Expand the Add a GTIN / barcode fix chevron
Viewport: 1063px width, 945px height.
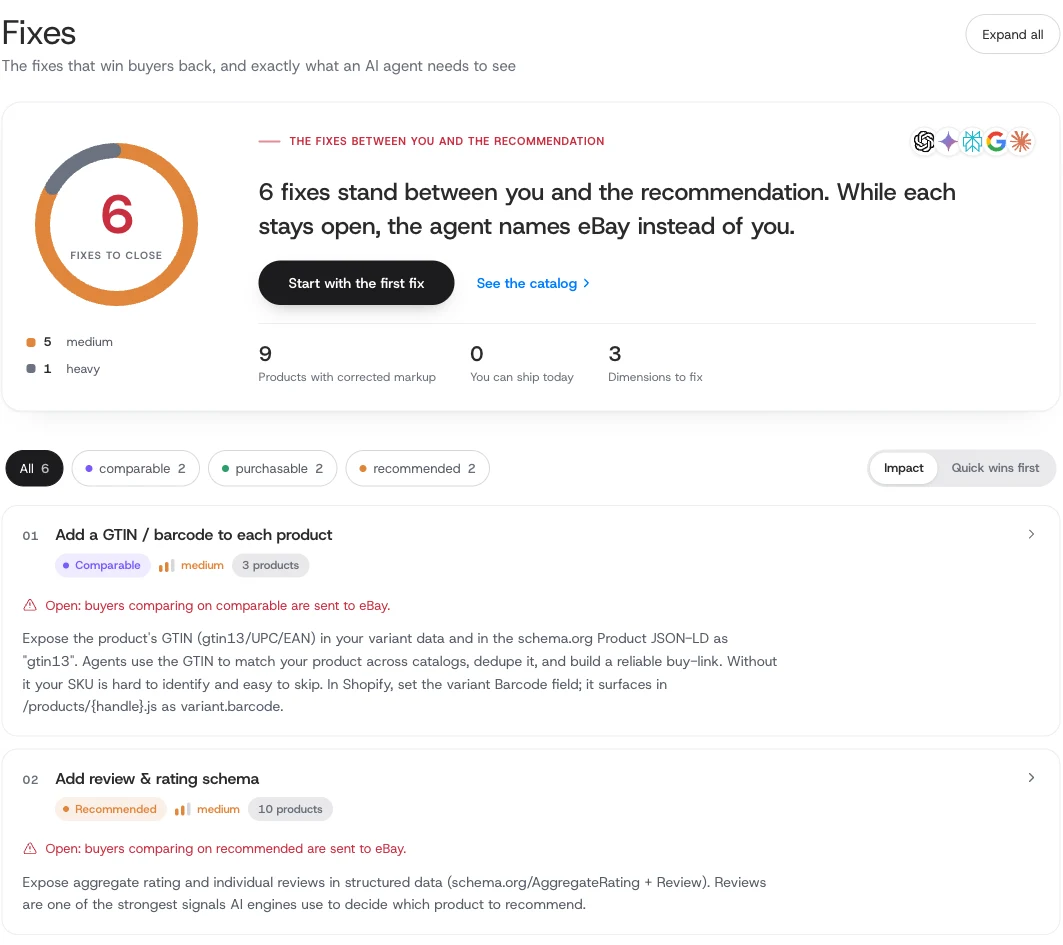point(1031,535)
